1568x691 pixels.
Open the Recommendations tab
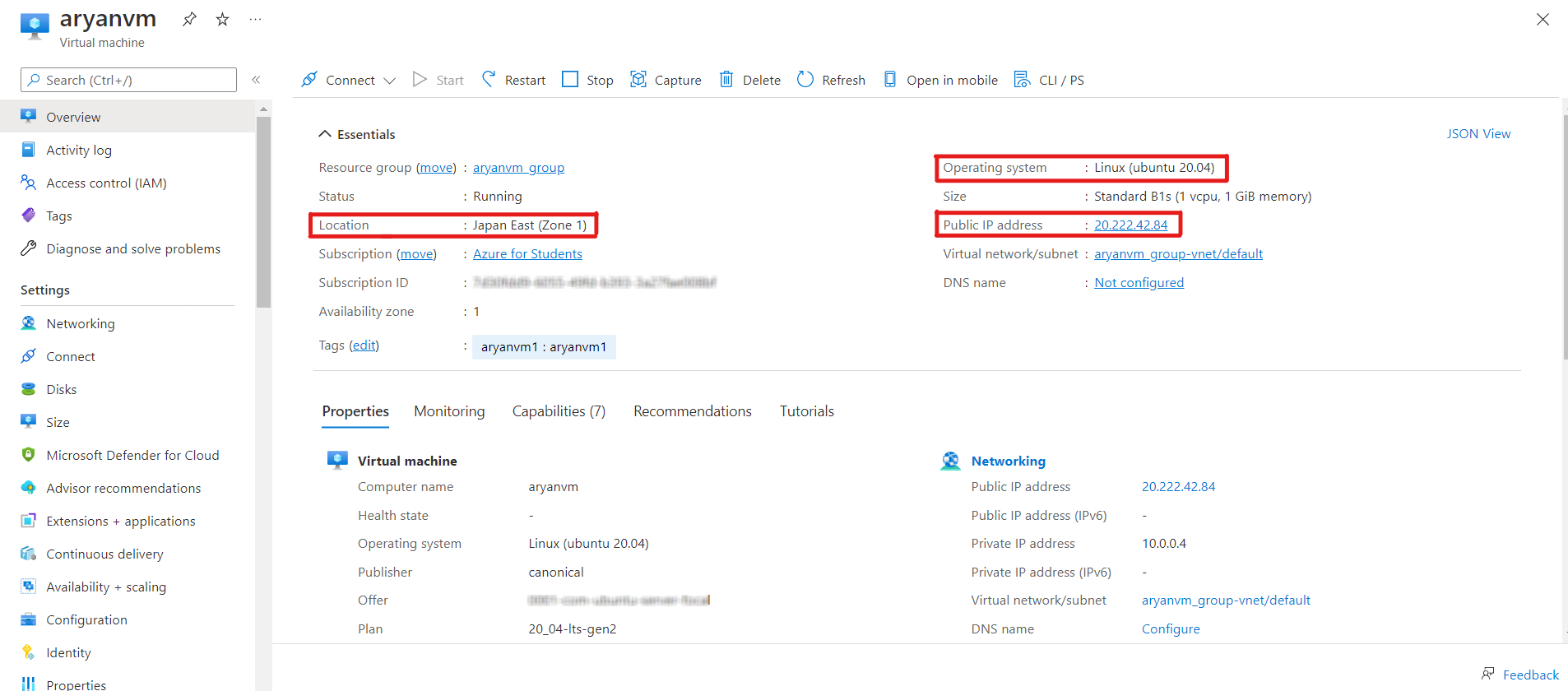(x=693, y=411)
